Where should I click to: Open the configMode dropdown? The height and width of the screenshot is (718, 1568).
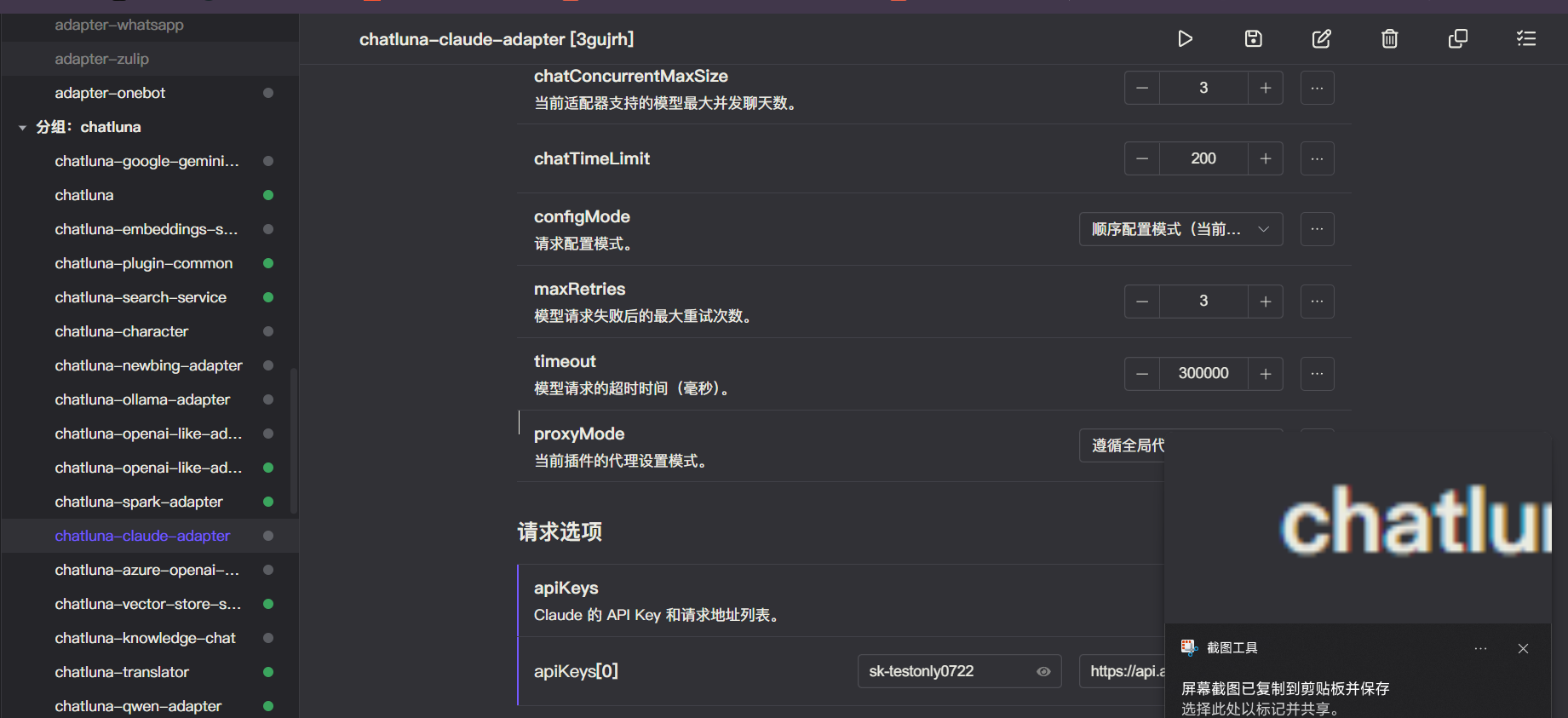pos(1180,230)
